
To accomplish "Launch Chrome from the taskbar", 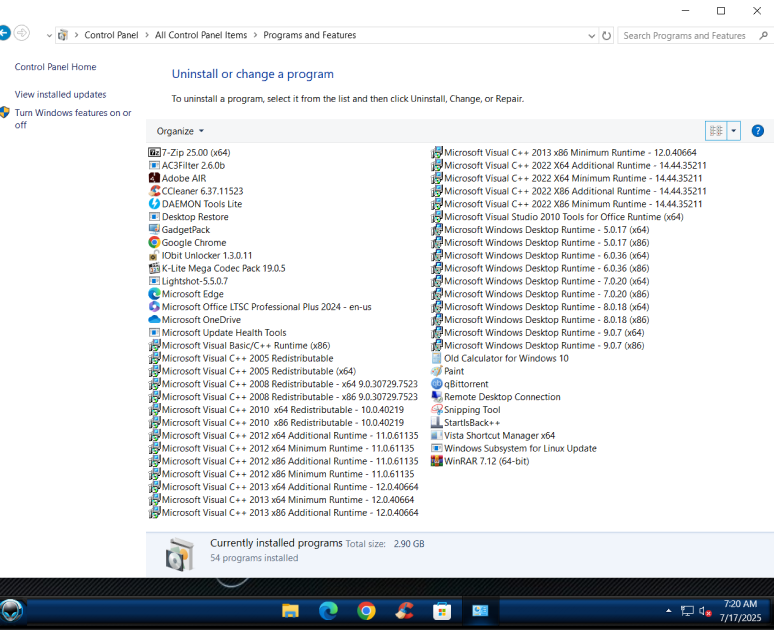I will [x=366, y=611].
